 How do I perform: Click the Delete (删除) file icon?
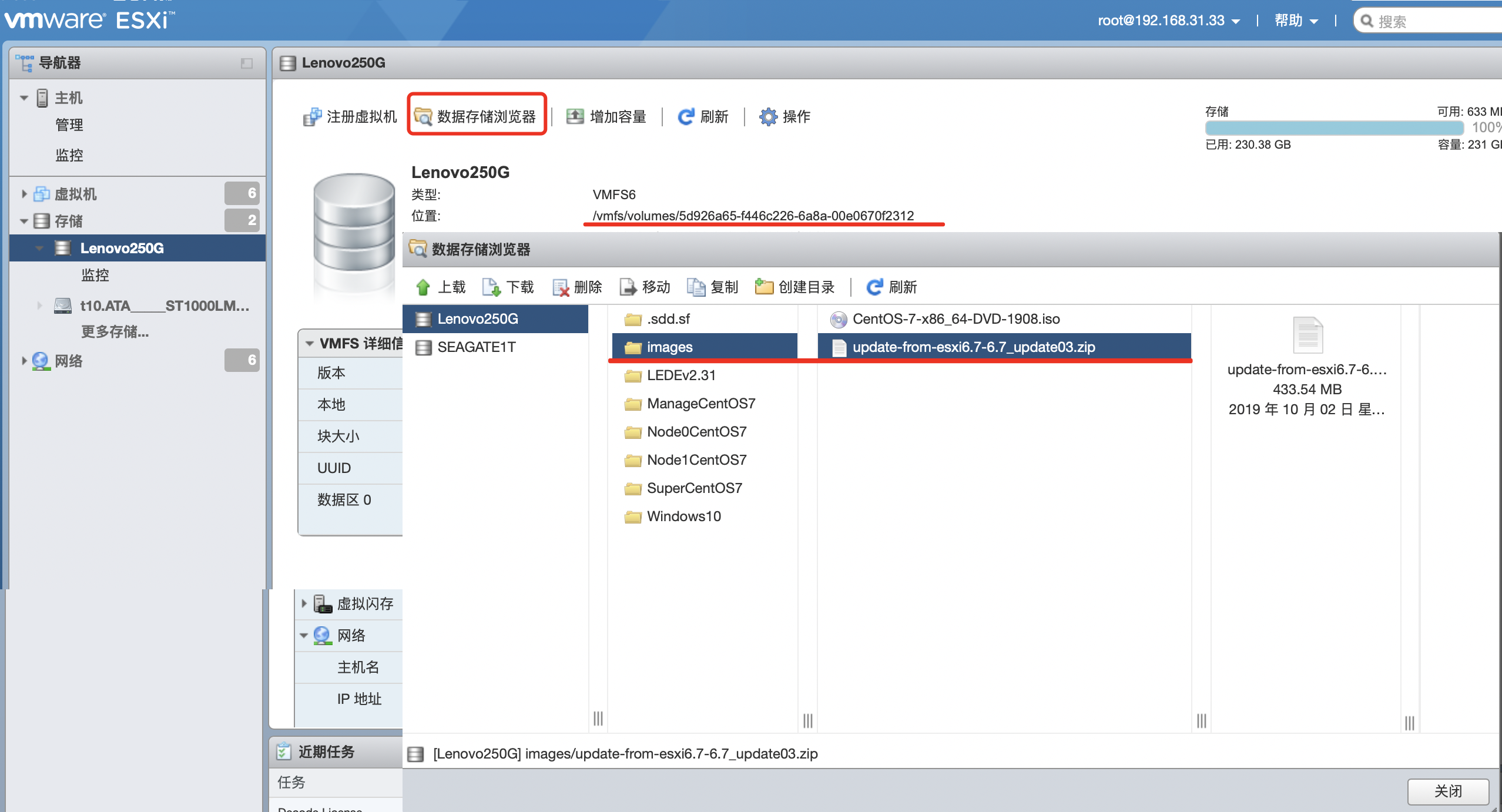561,287
